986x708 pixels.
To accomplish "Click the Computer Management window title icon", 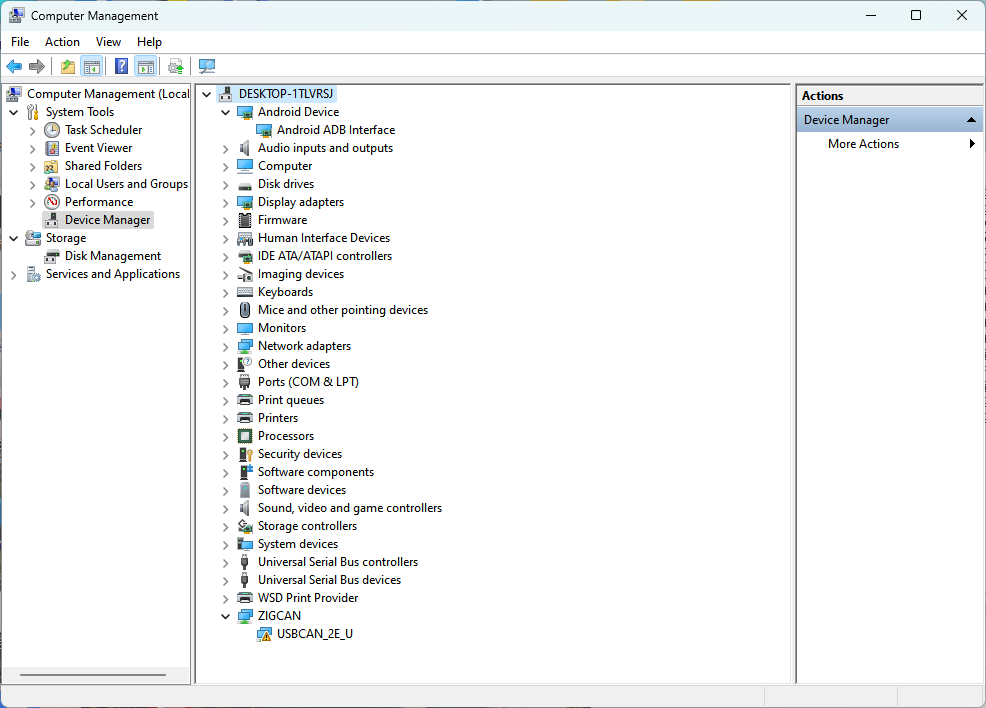I will coord(16,15).
